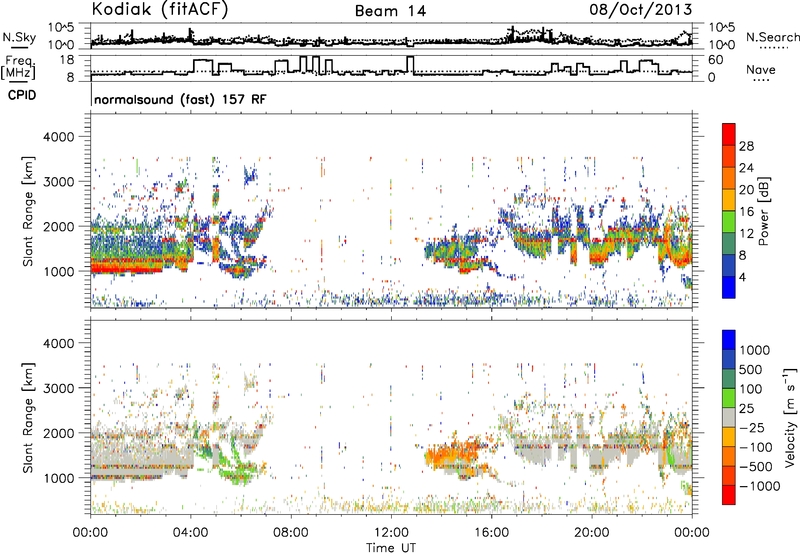The width and height of the screenshot is (800, 554).
Task: Click the red bottom of the velocity colorbar
Action: point(729,495)
